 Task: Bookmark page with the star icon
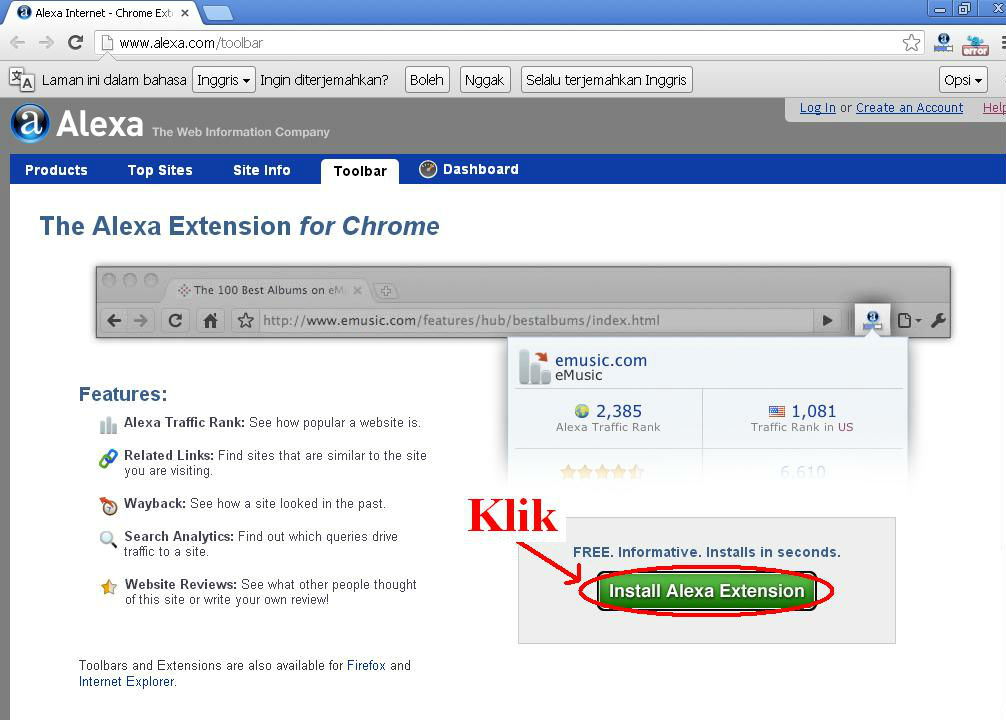click(x=911, y=43)
